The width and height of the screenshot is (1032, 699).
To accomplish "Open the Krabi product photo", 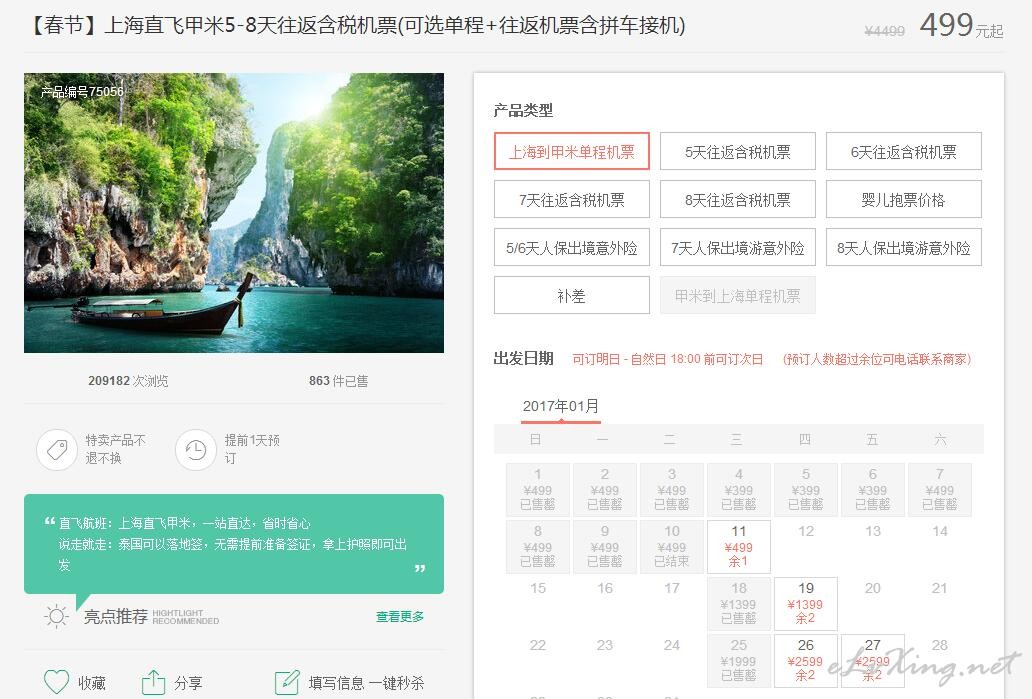I will (x=234, y=213).
